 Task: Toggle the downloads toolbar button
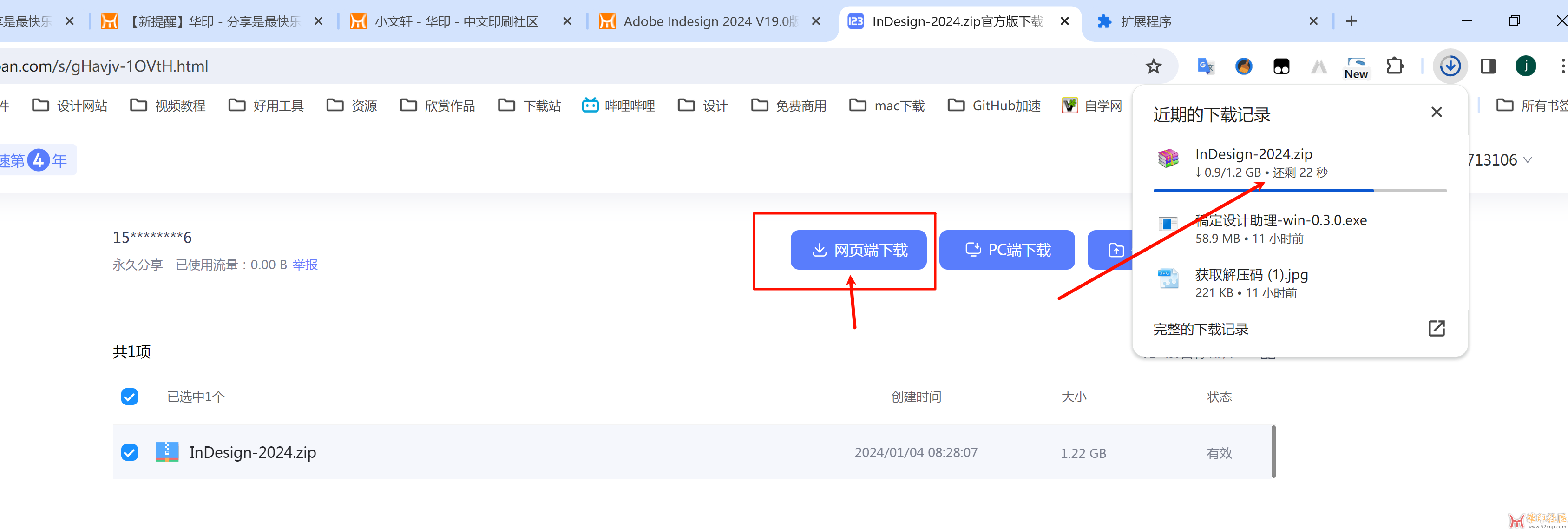(x=1450, y=66)
